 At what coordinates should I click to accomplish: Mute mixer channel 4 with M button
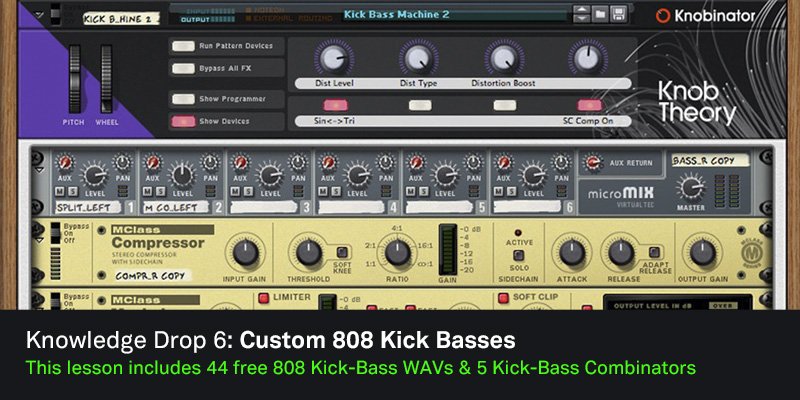(x=323, y=191)
